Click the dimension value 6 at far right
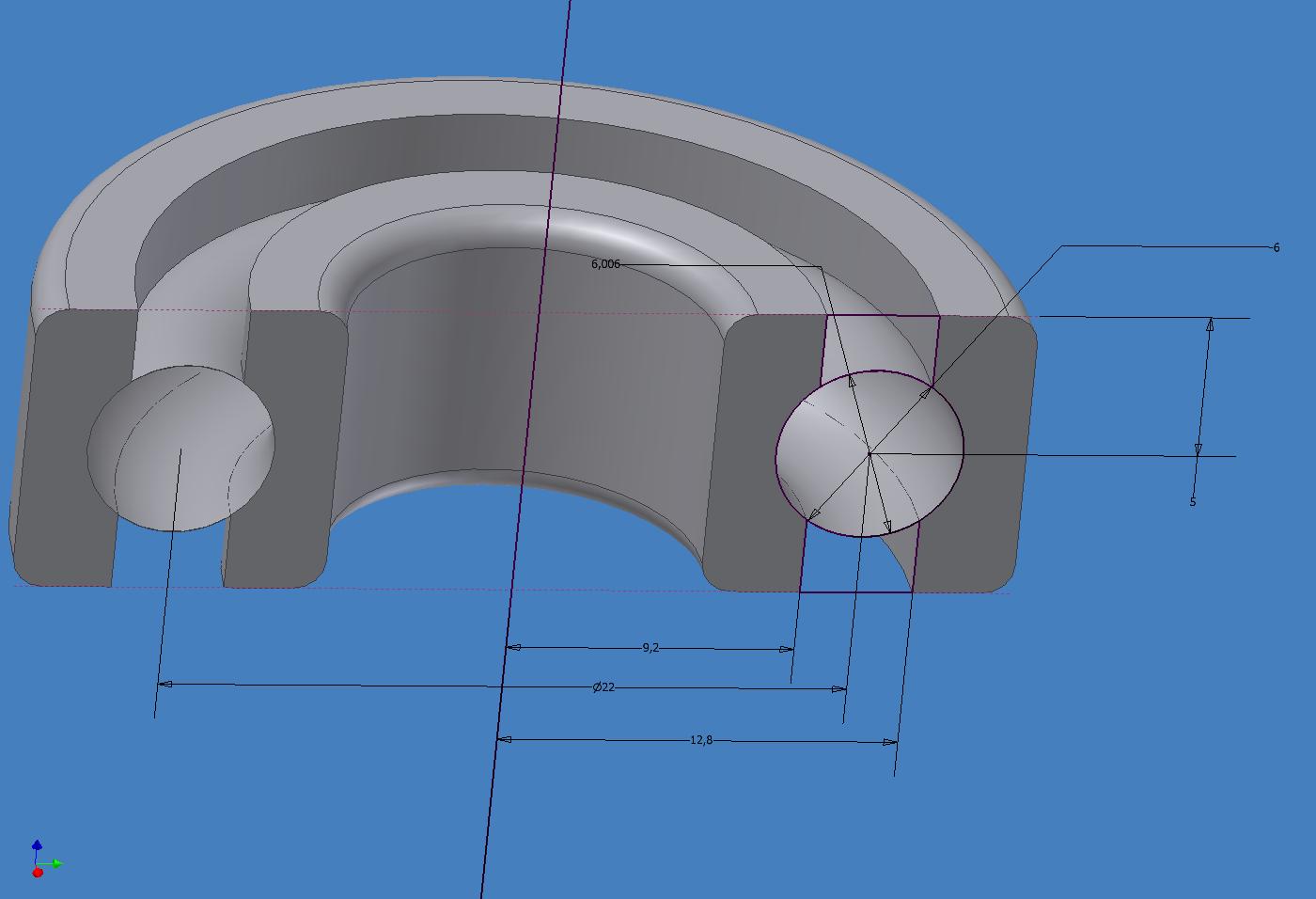The height and width of the screenshot is (899, 1316). coord(1276,247)
